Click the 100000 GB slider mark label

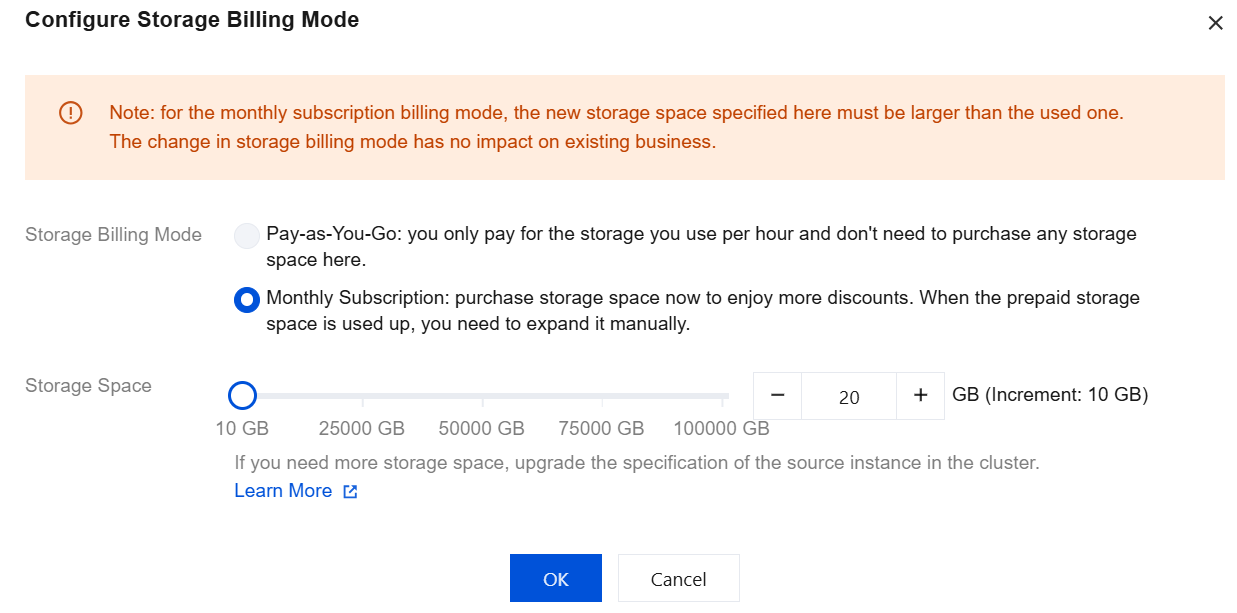coord(721,429)
